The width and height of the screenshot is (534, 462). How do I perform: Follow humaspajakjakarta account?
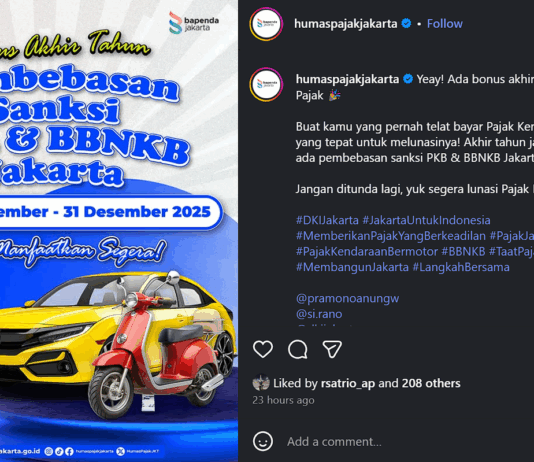click(444, 23)
